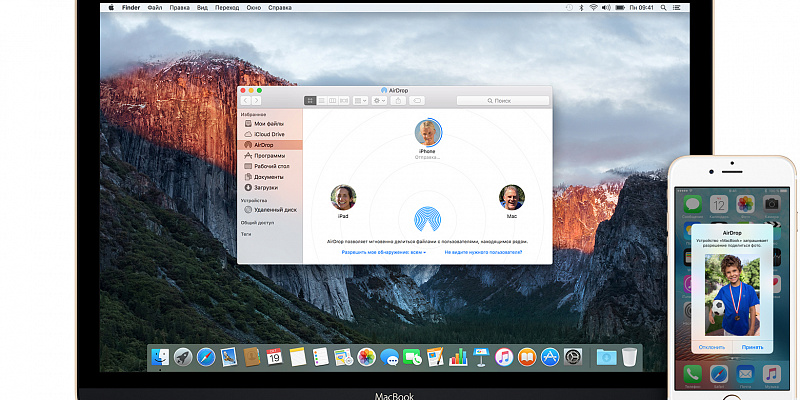Click the 'Поиск' search field

[x=502, y=101]
